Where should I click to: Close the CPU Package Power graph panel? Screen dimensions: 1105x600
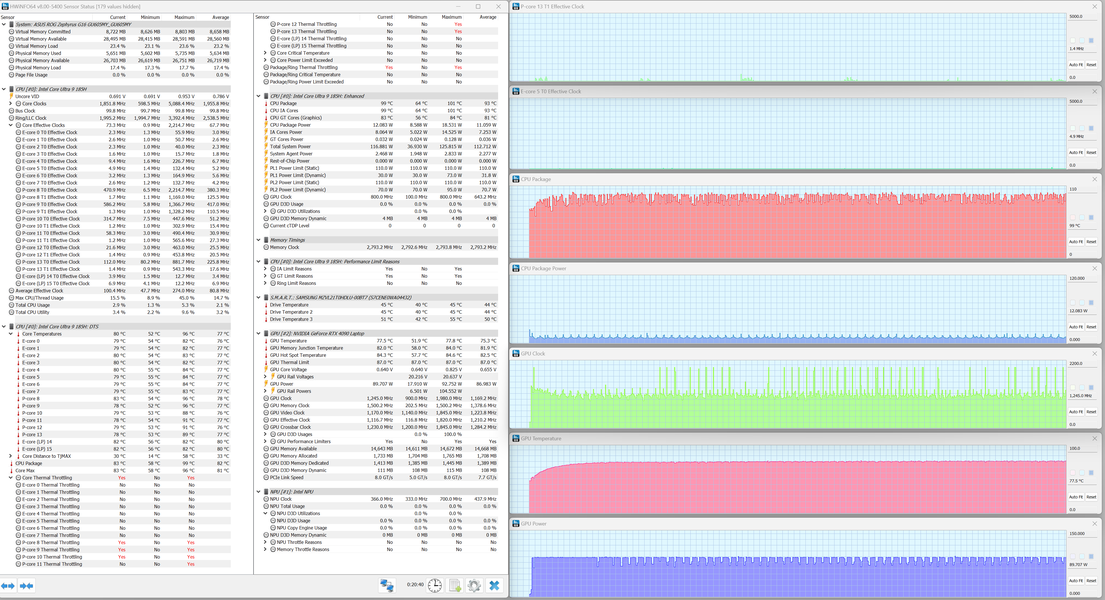click(x=1094, y=269)
